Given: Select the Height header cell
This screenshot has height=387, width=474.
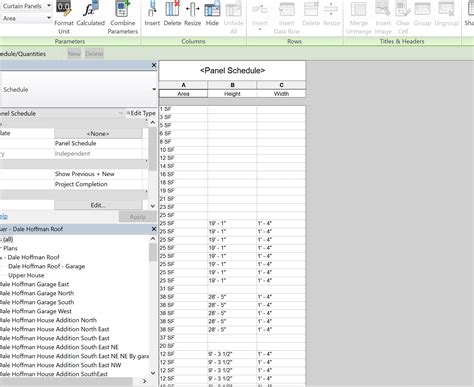Looking at the screenshot, I should pyautogui.click(x=232, y=94).
